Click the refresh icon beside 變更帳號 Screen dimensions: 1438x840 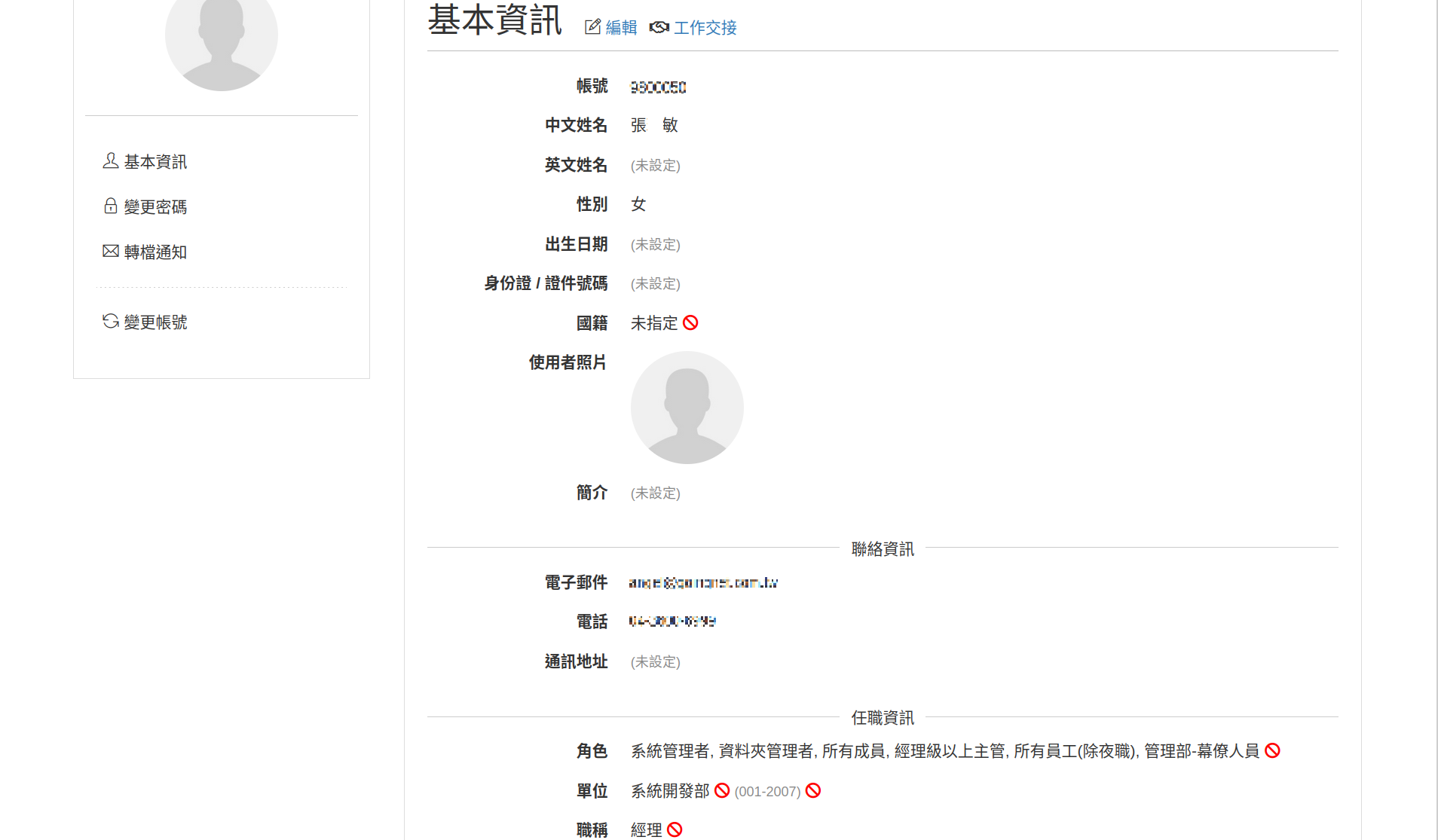click(x=111, y=321)
